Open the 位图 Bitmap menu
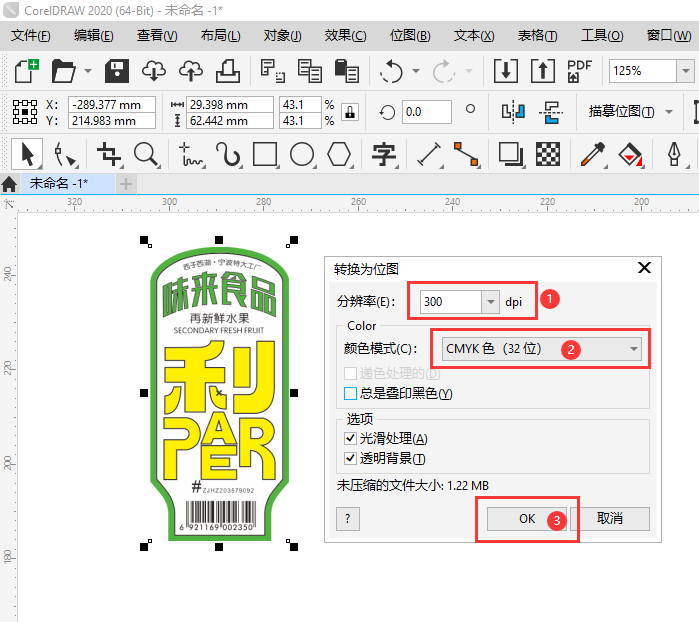 pos(410,35)
